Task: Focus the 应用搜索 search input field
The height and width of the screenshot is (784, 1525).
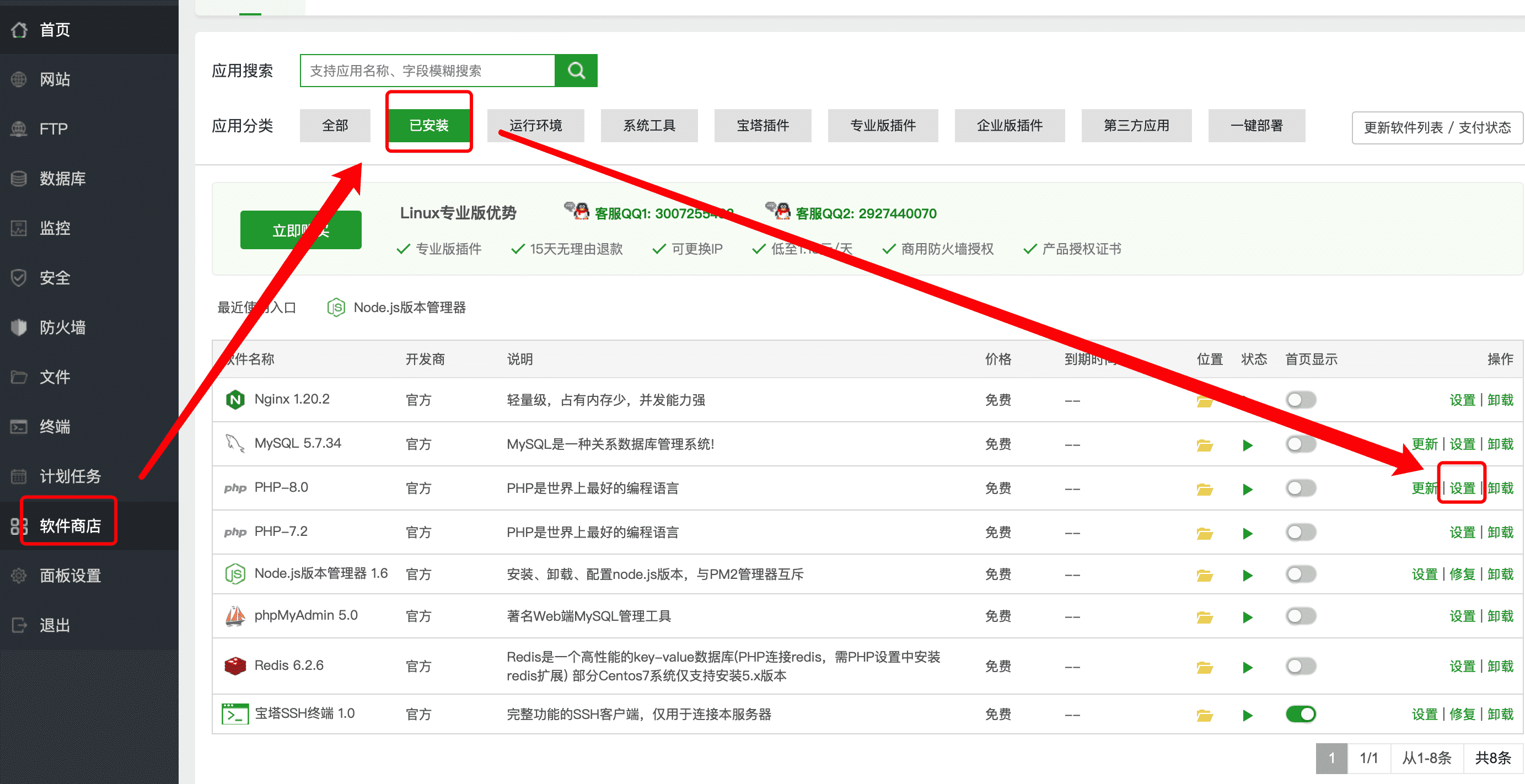Action: (x=427, y=71)
